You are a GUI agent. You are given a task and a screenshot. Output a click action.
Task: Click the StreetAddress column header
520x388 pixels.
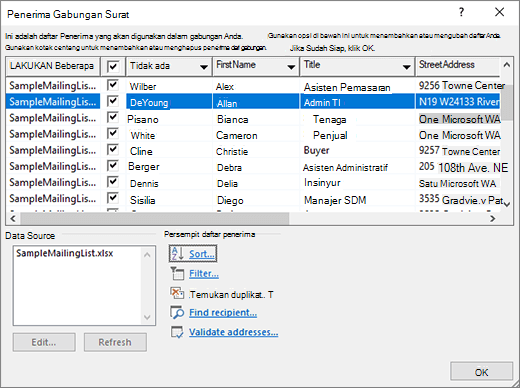coord(457,66)
